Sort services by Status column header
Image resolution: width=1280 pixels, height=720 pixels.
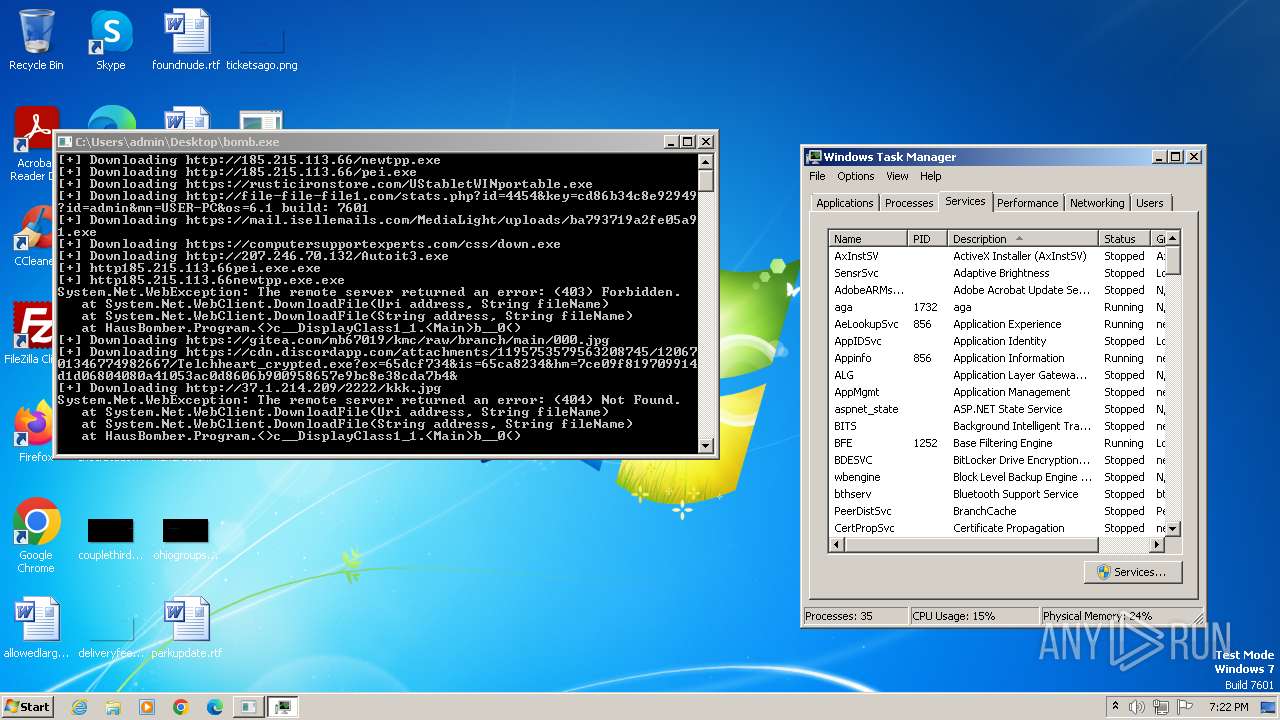coord(1125,239)
